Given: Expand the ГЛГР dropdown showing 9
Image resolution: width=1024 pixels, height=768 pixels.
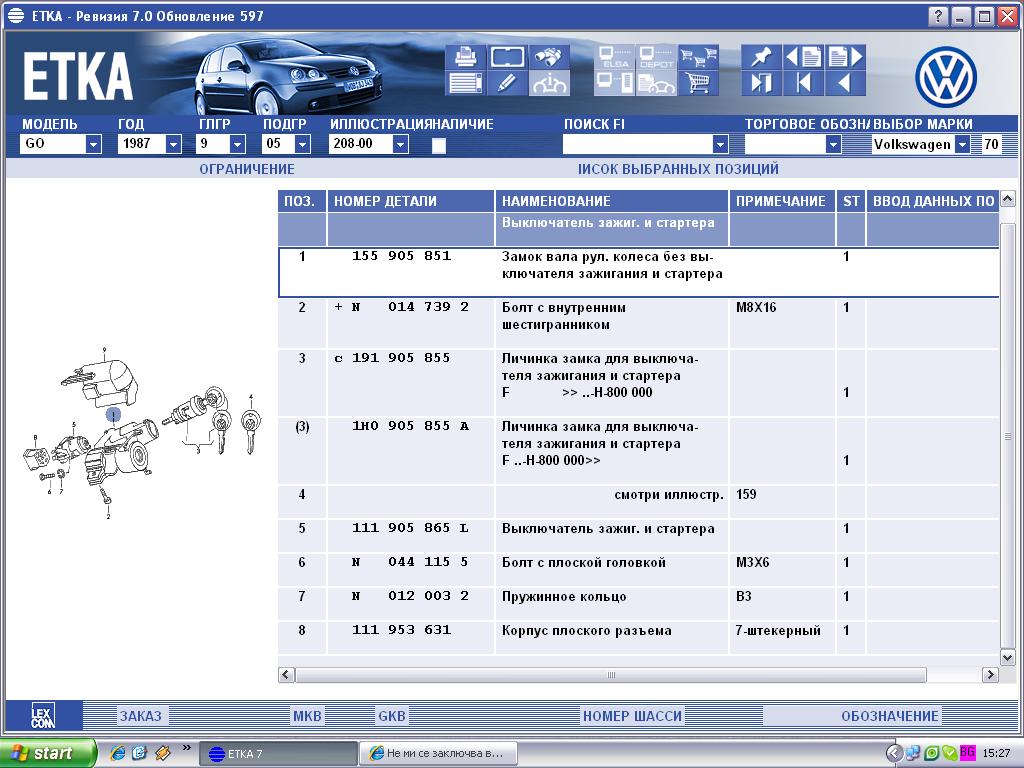Looking at the screenshot, I should point(238,144).
